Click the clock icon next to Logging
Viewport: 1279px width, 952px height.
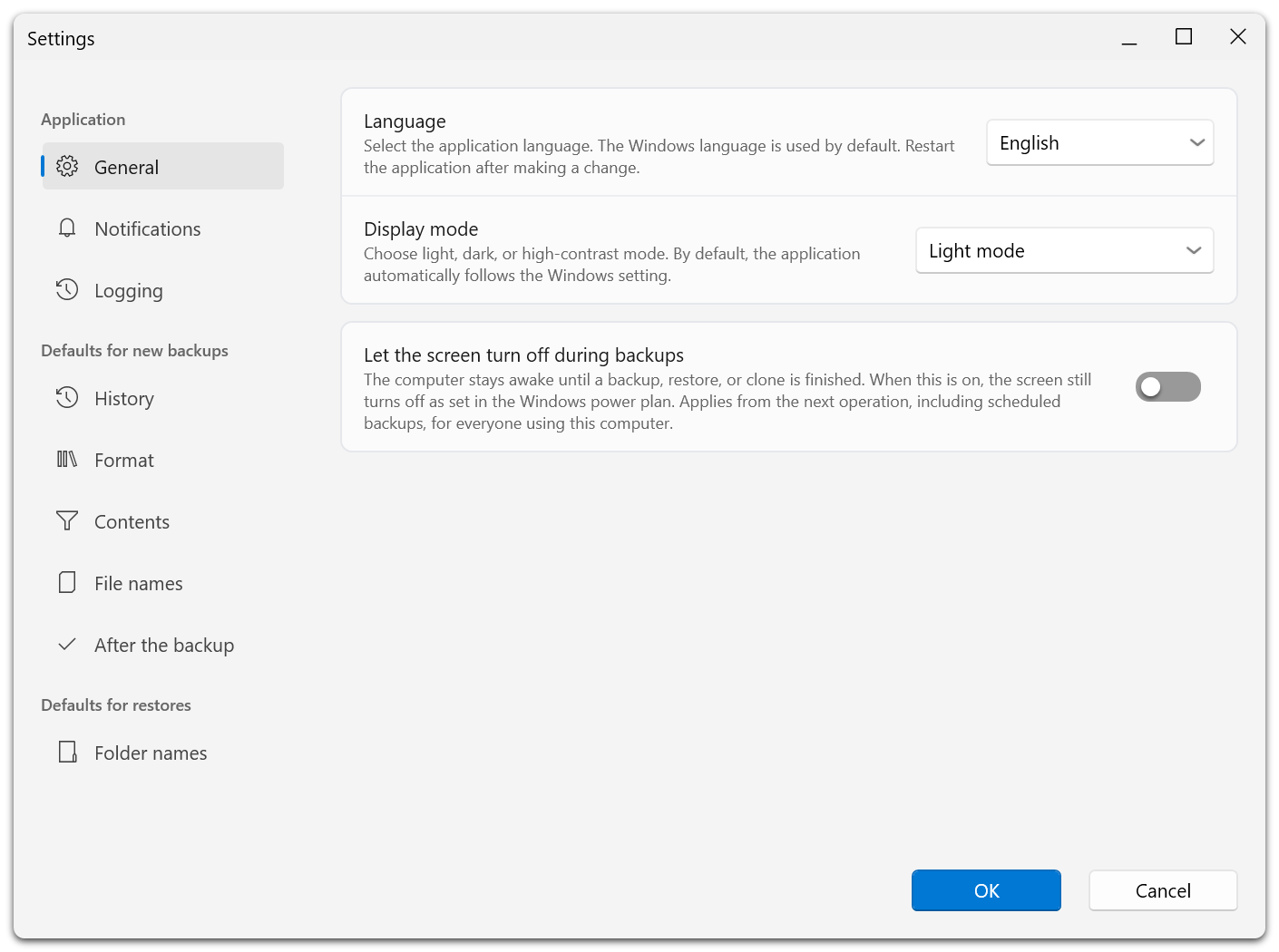(67, 289)
